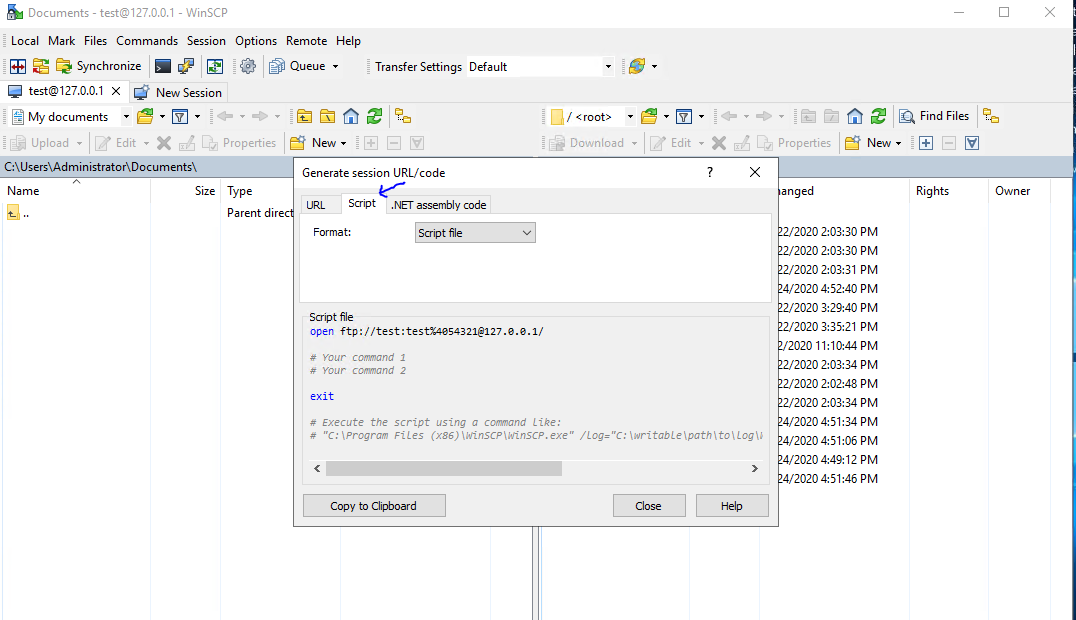Open the New Session tab
1076x620 pixels.
coord(178,93)
